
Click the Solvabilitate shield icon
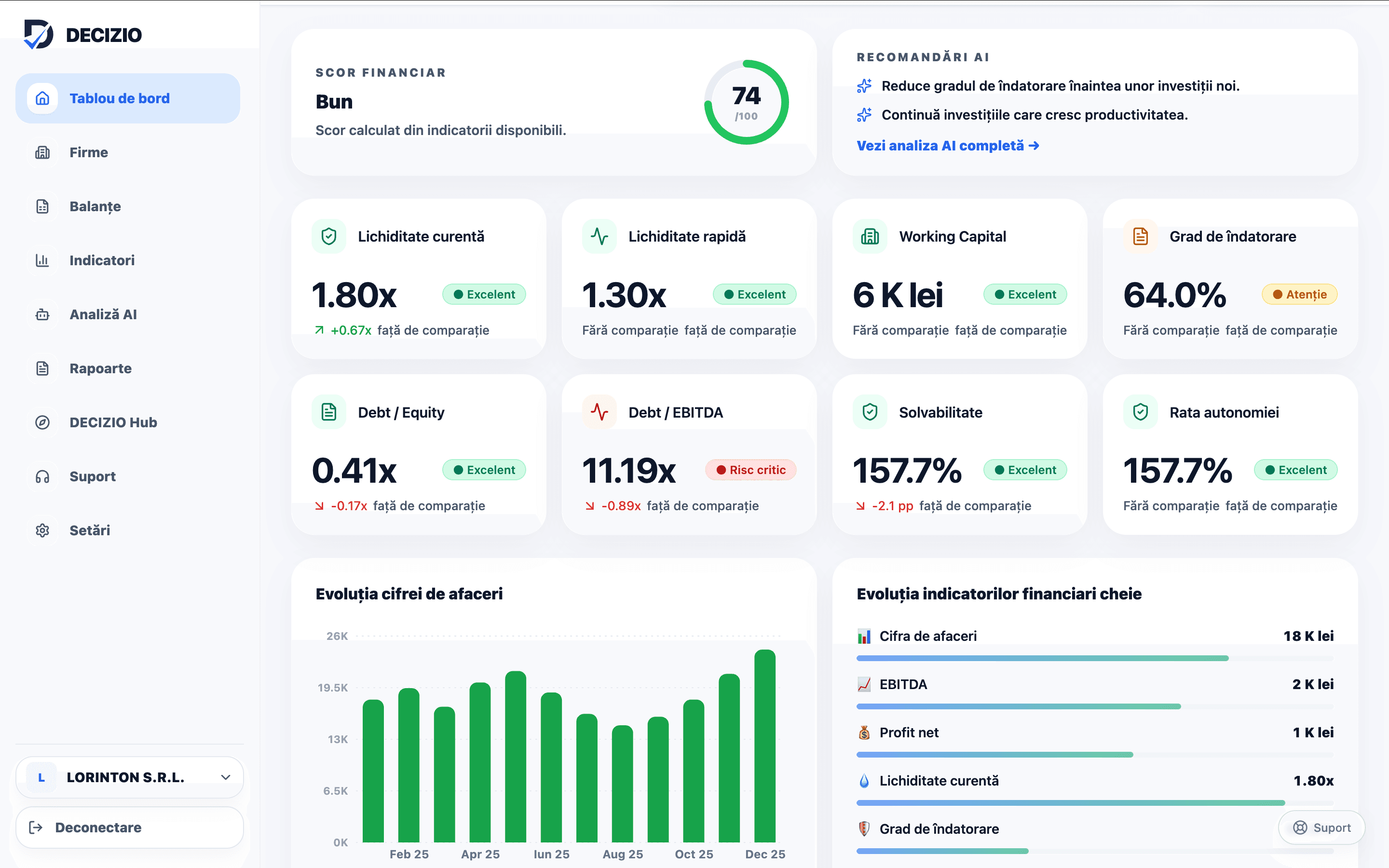(870, 412)
